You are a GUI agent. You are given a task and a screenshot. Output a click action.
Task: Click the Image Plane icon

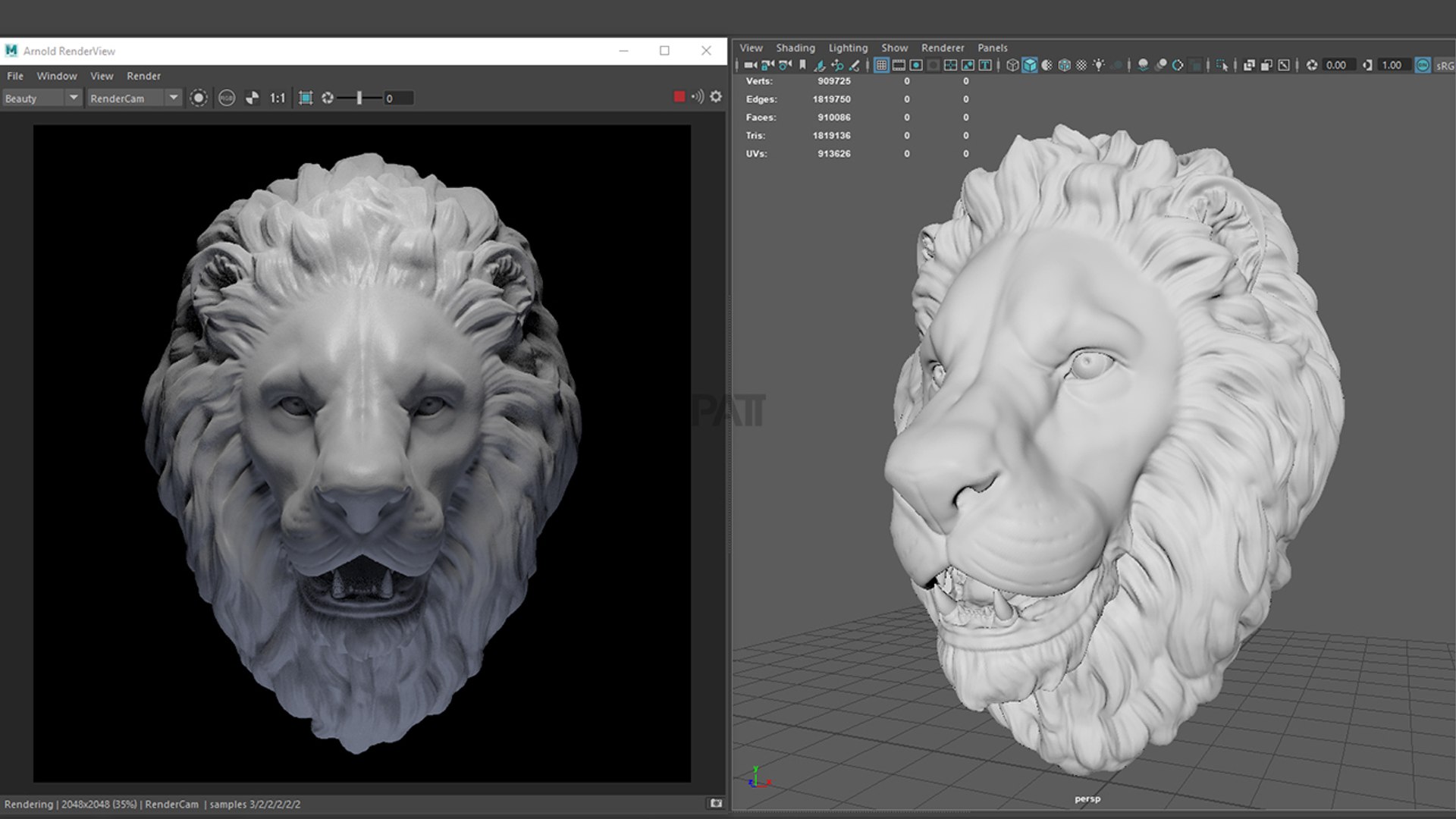pos(820,65)
